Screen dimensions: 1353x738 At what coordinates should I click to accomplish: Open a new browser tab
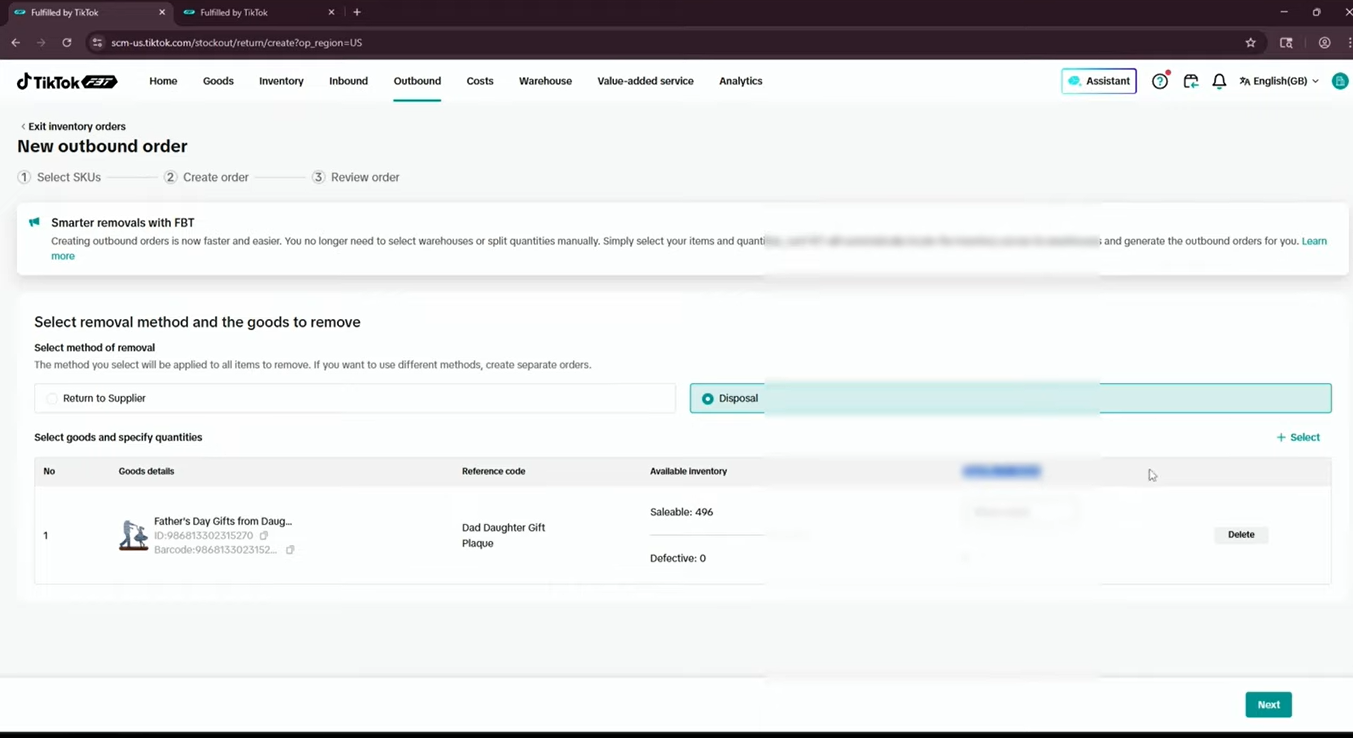point(357,12)
